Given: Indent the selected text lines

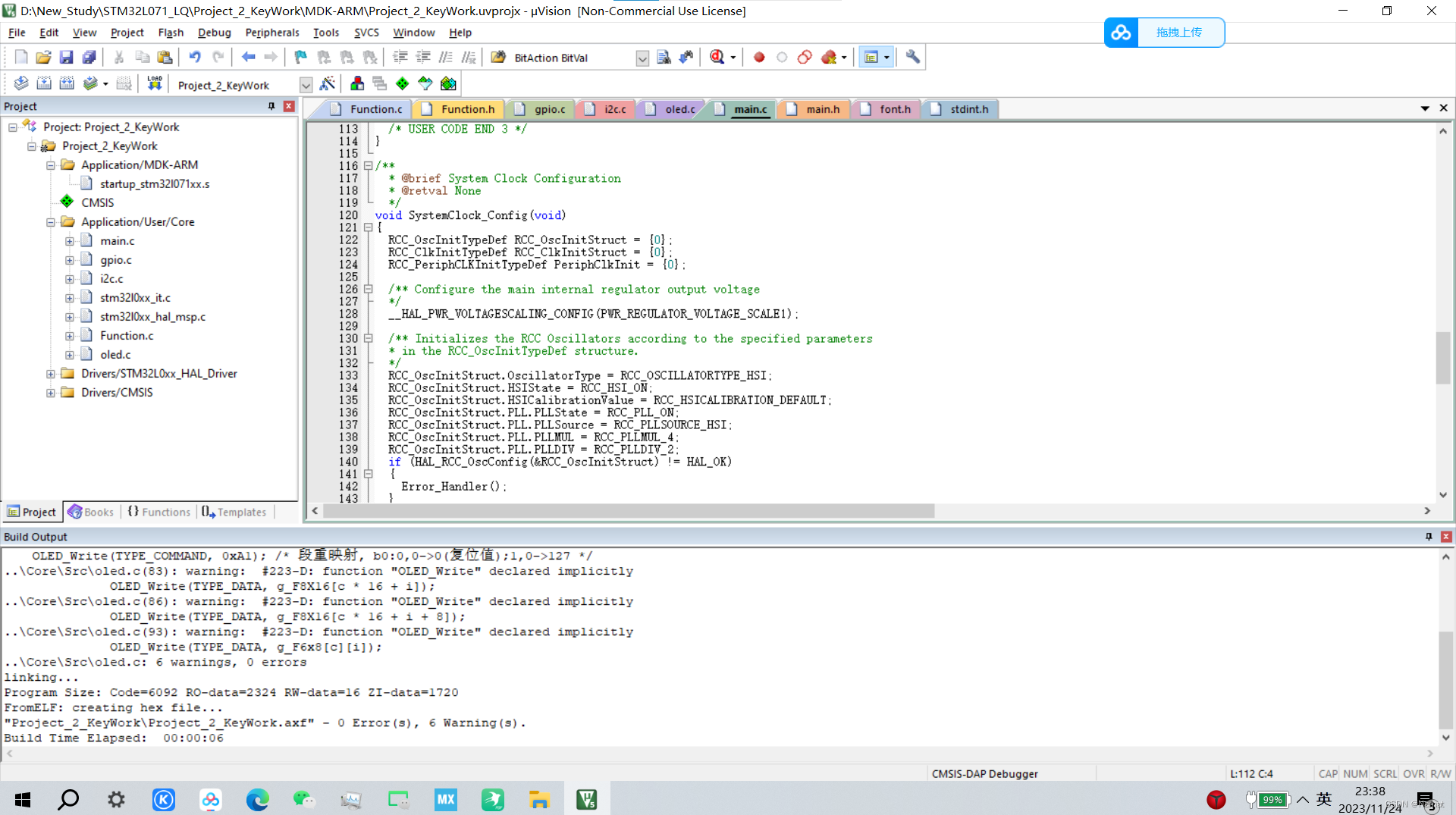Looking at the screenshot, I should (400, 57).
